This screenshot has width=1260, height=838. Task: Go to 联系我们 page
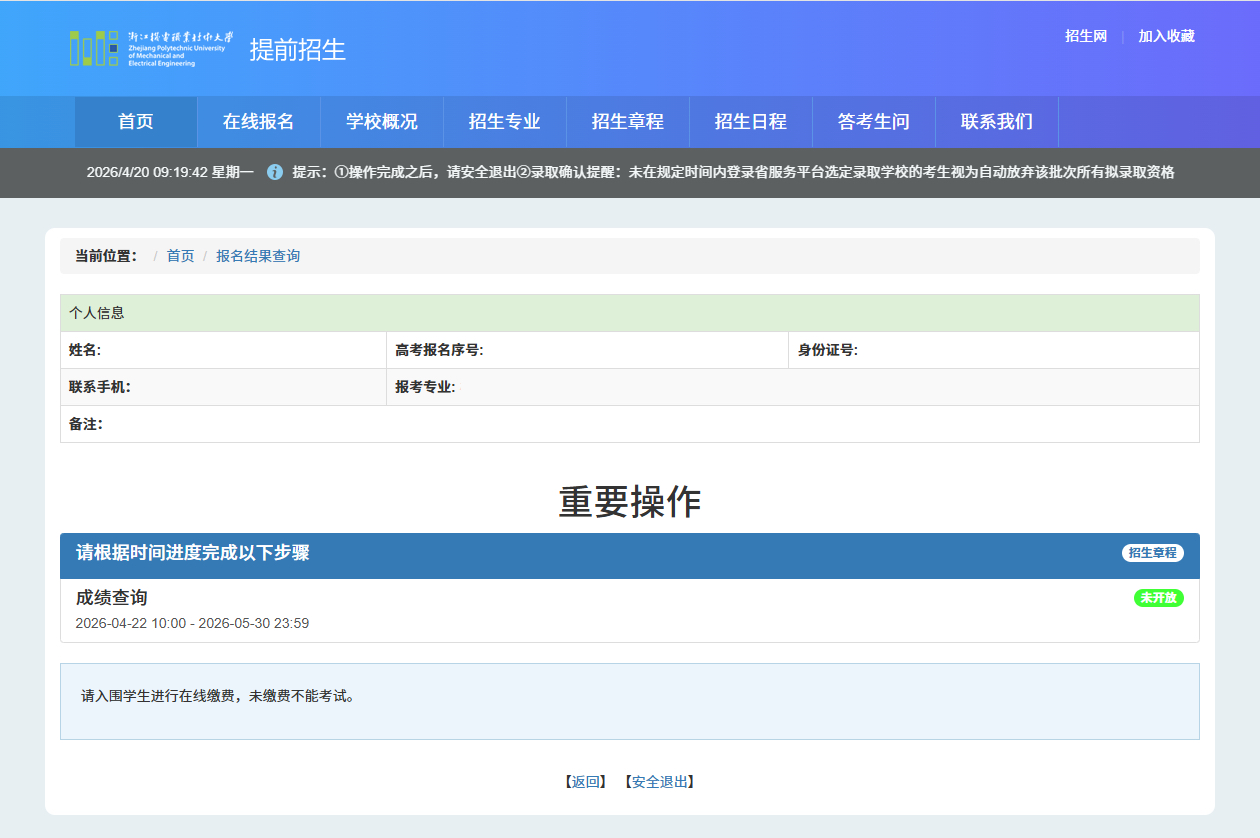pos(997,122)
